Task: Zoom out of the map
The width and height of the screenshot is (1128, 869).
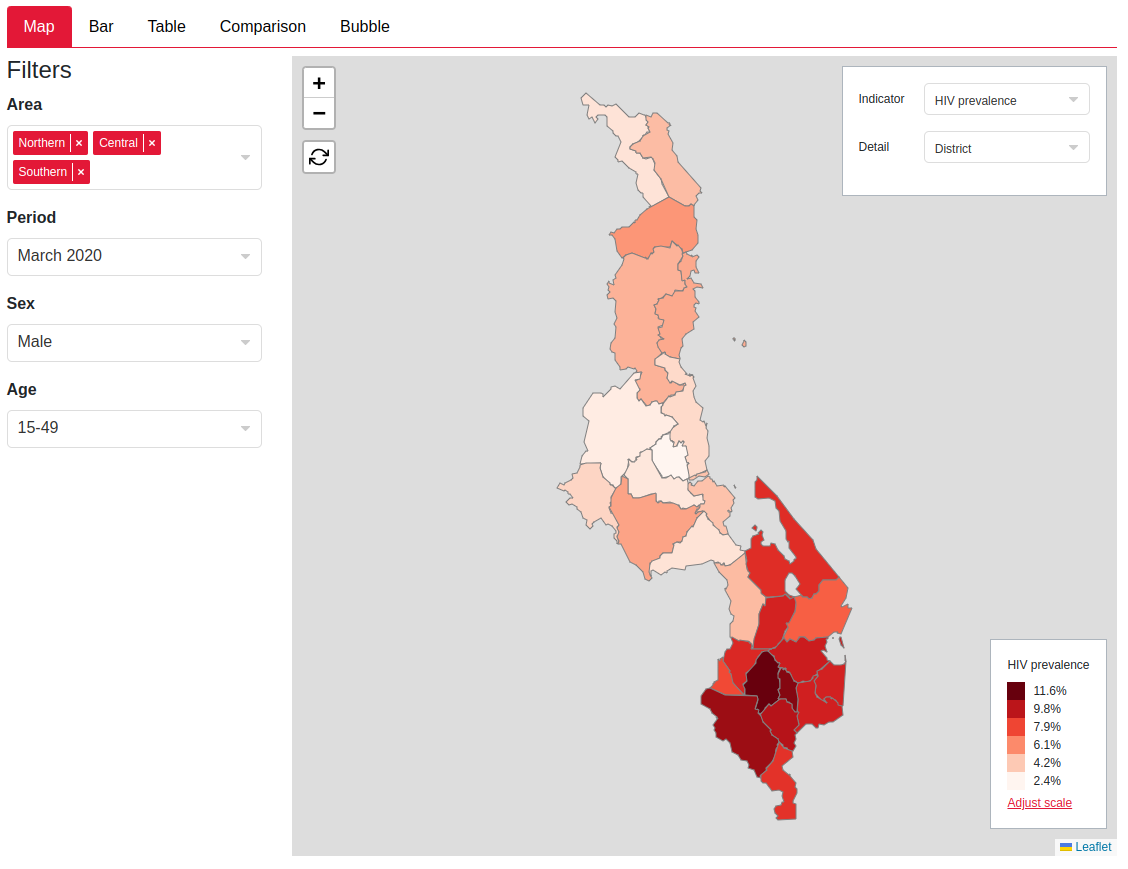Action: pos(319,113)
